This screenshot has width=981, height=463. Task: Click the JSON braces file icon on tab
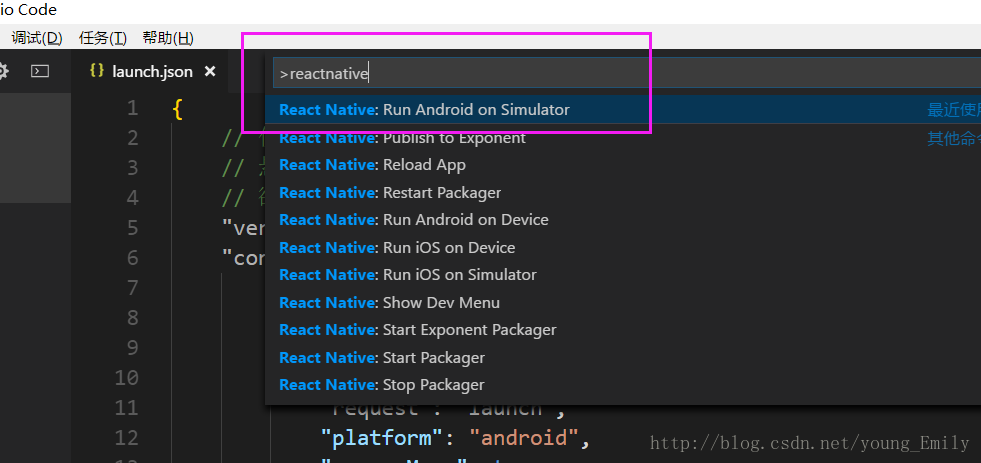click(x=96, y=71)
